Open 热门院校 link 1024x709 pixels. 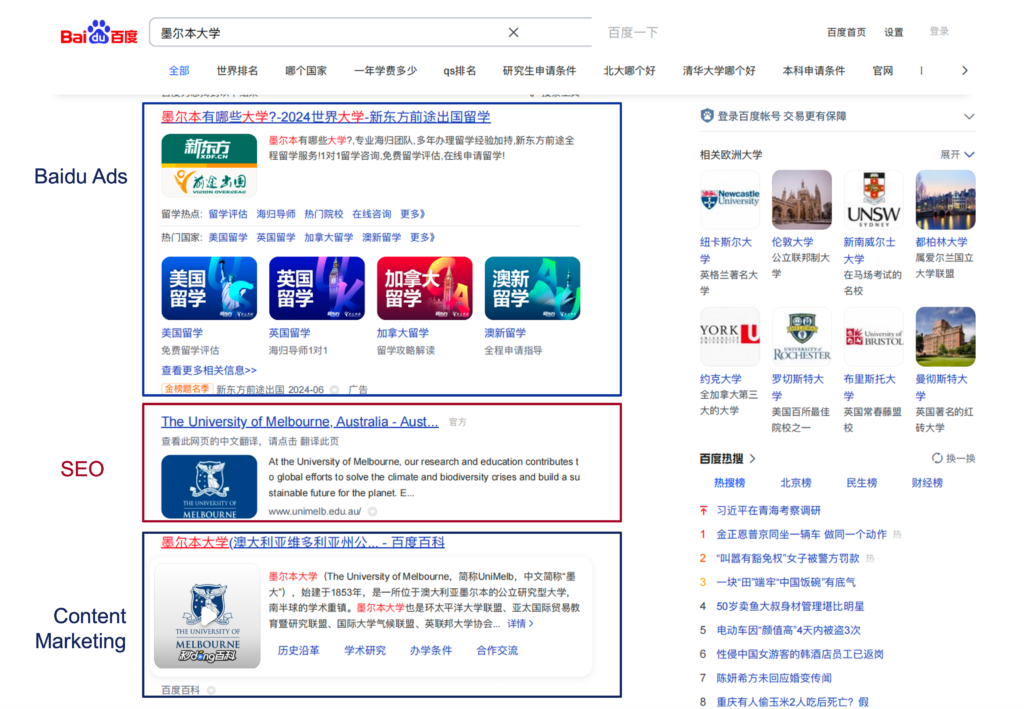pyautogui.click(x=323, y=214)
